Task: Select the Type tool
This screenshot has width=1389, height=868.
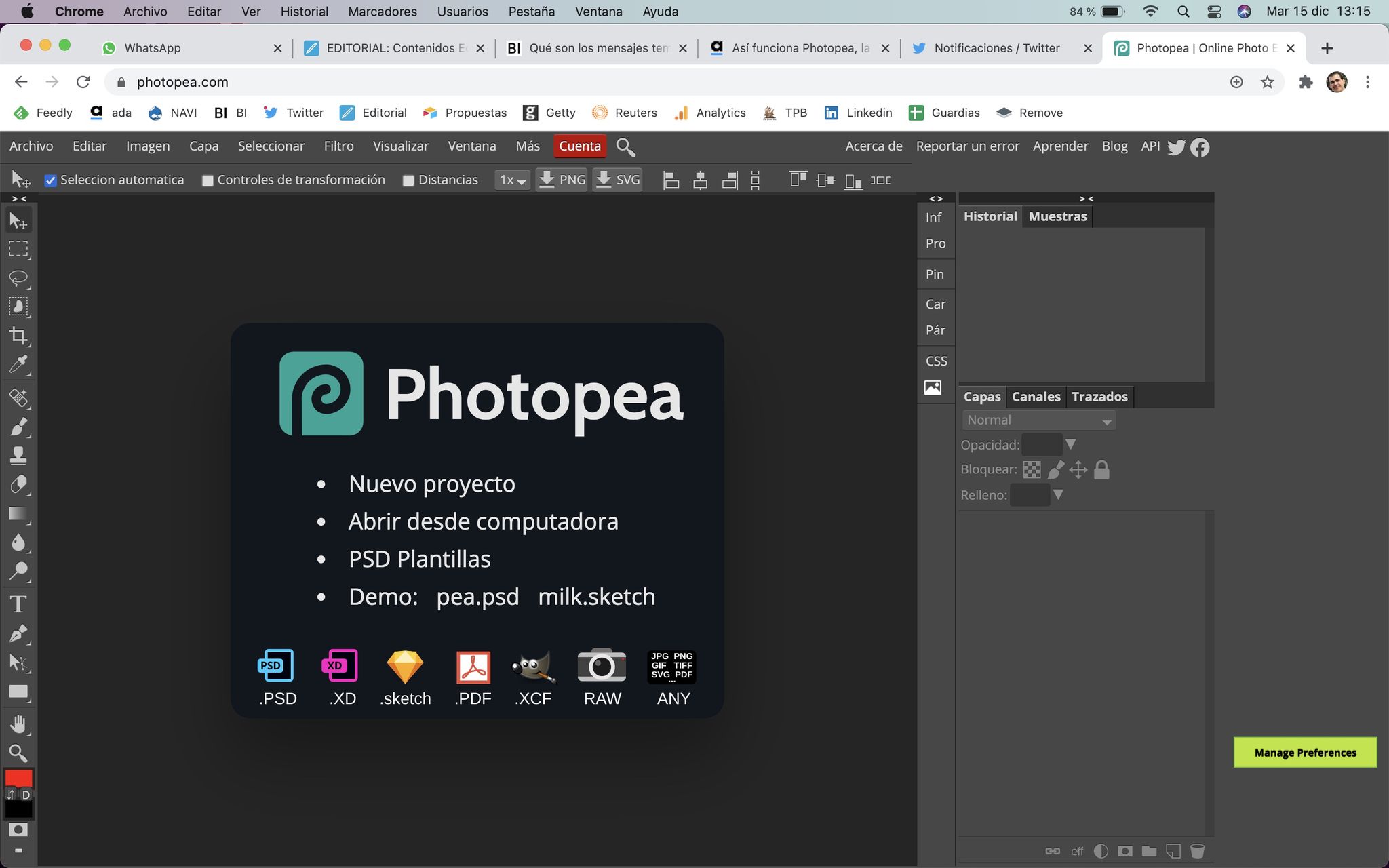Action: [x=18, y=603]
